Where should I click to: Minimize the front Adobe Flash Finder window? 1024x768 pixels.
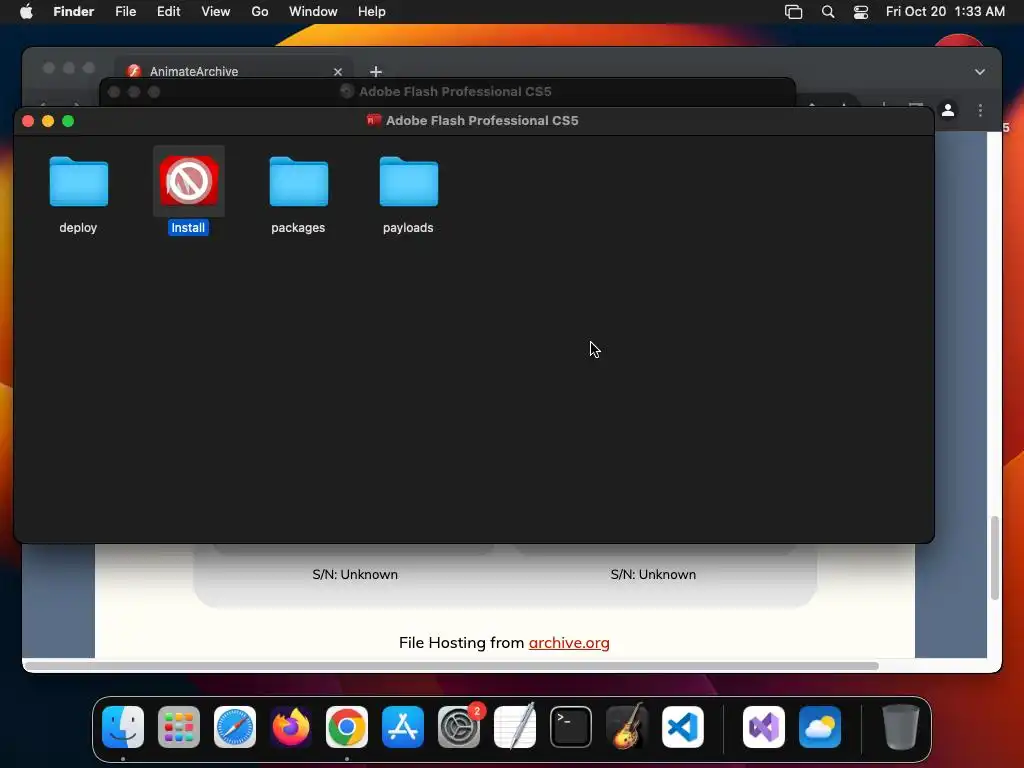point(48,121)
